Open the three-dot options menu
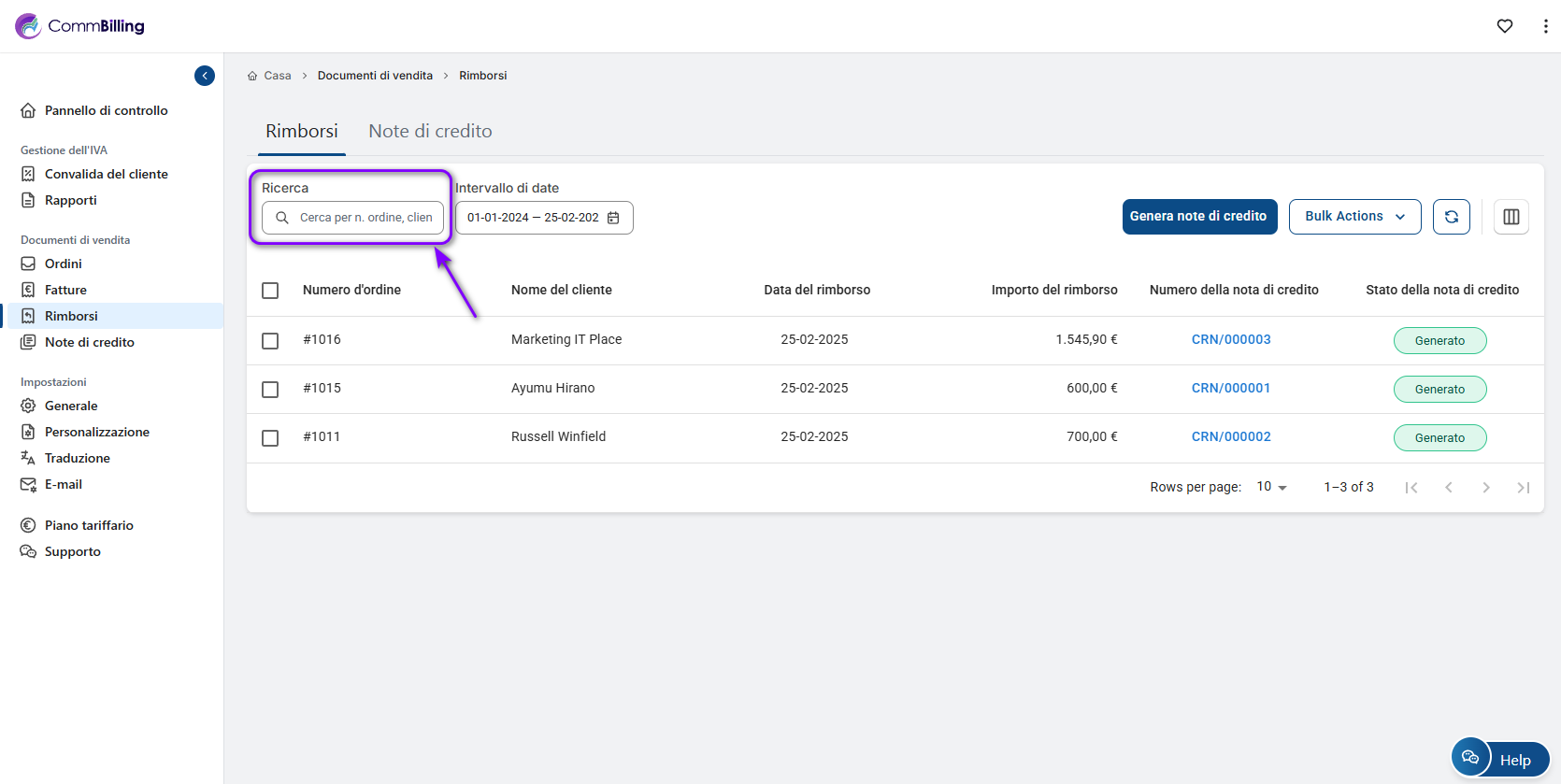The height and width of the screenshot is (784, 1561). pos(1544,26)
